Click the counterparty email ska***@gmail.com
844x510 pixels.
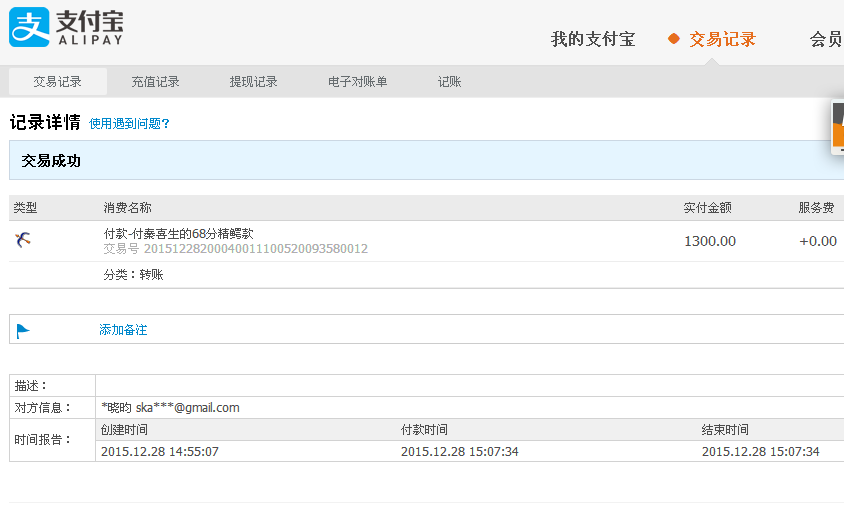187,407
